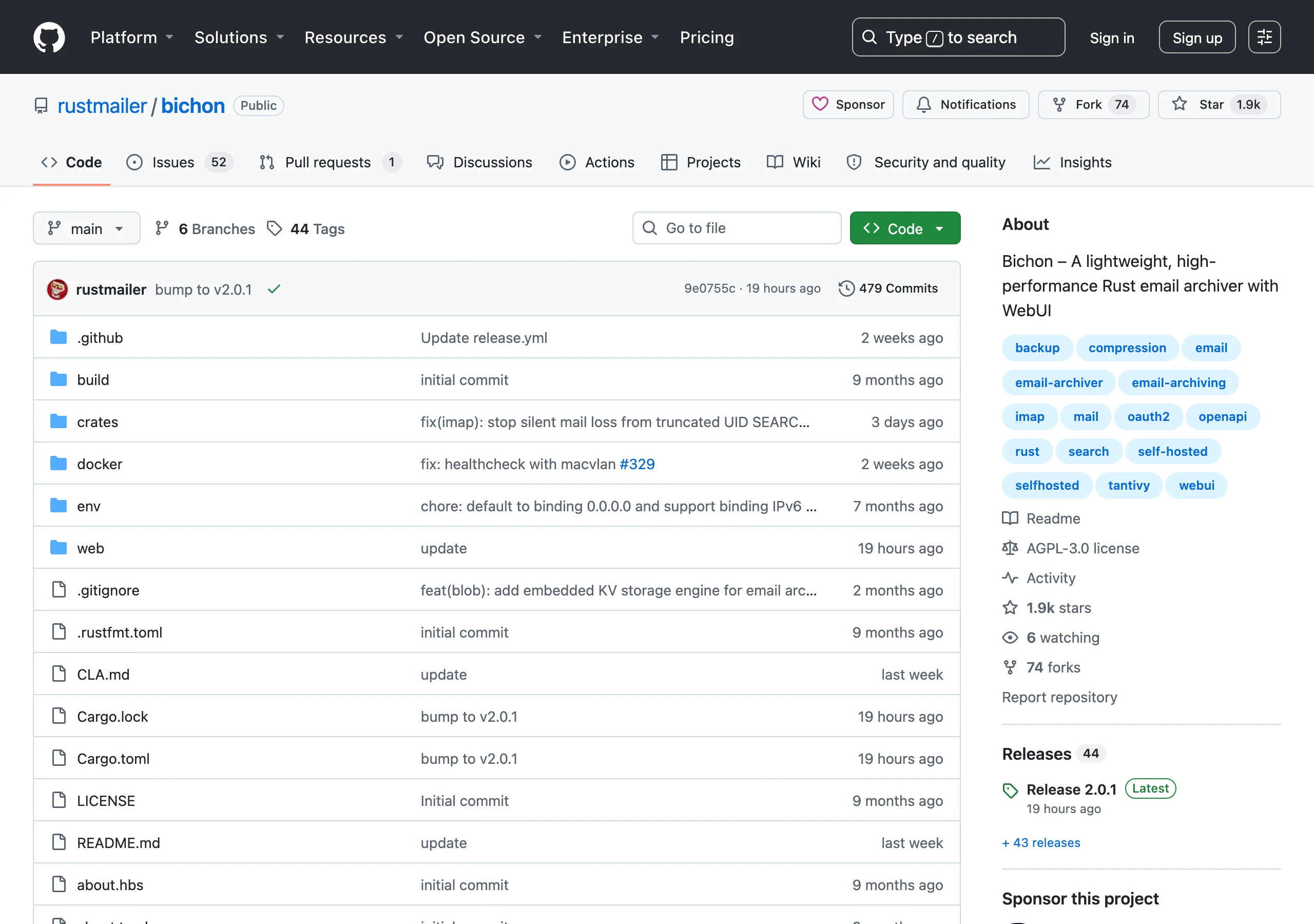The height and width of the screenshot is (924, 1314).
Task: Expand the Enterprise menu
Action: pyautogui.click(x=610, y=37)
